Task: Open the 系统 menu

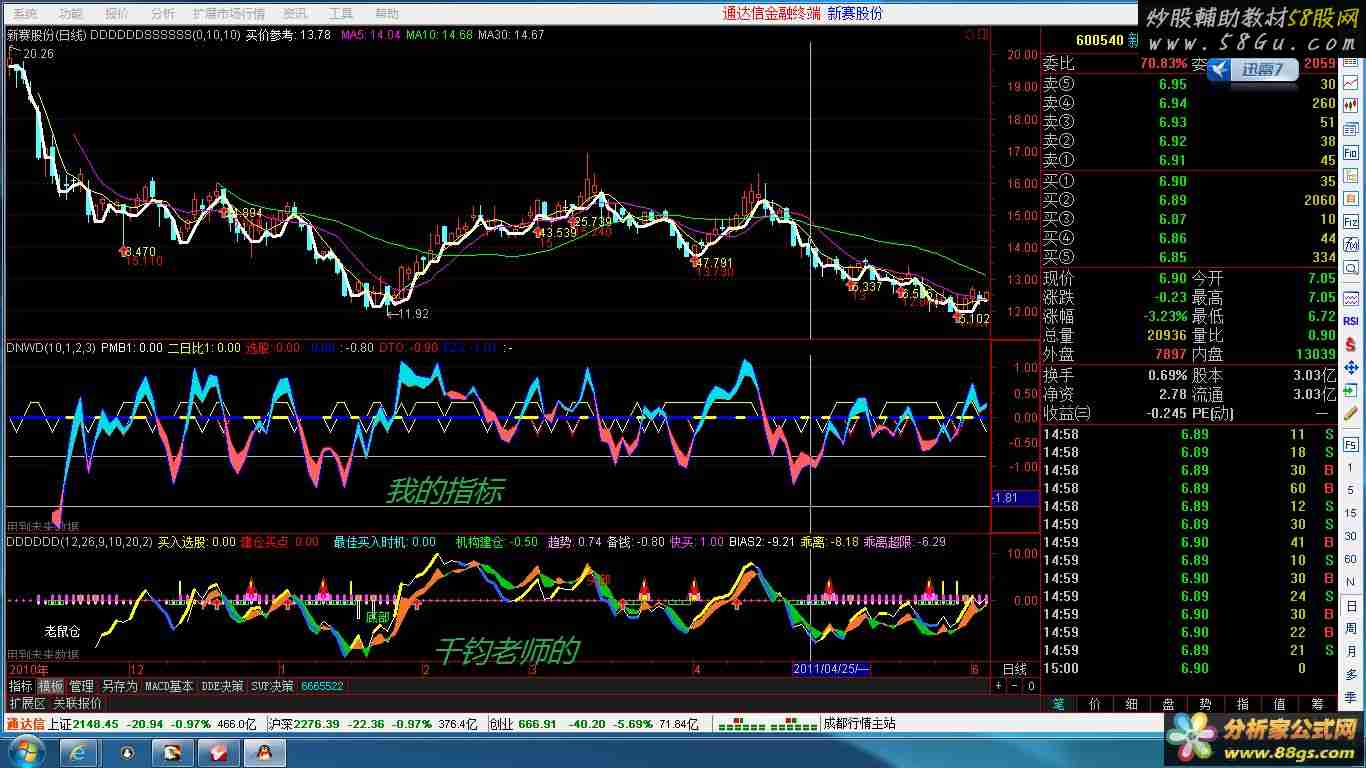Action: [x=25, y=14]
